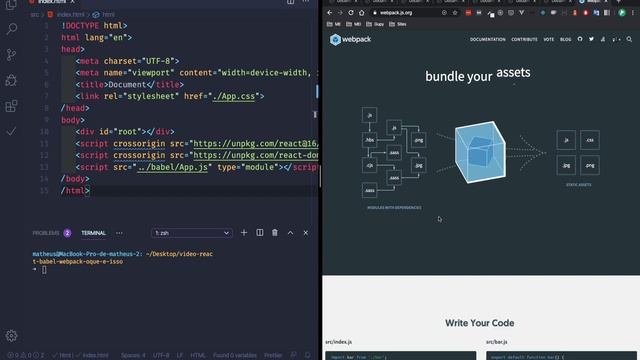The height and width of the screenshot is (360, 640).
Task: Split the terminal panel
Action: [260, 233]
